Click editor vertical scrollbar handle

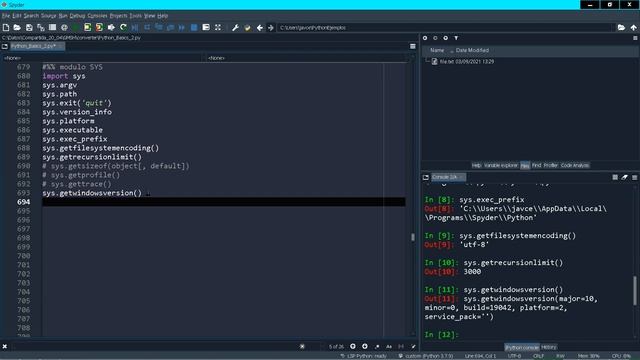tap(413, 237)
